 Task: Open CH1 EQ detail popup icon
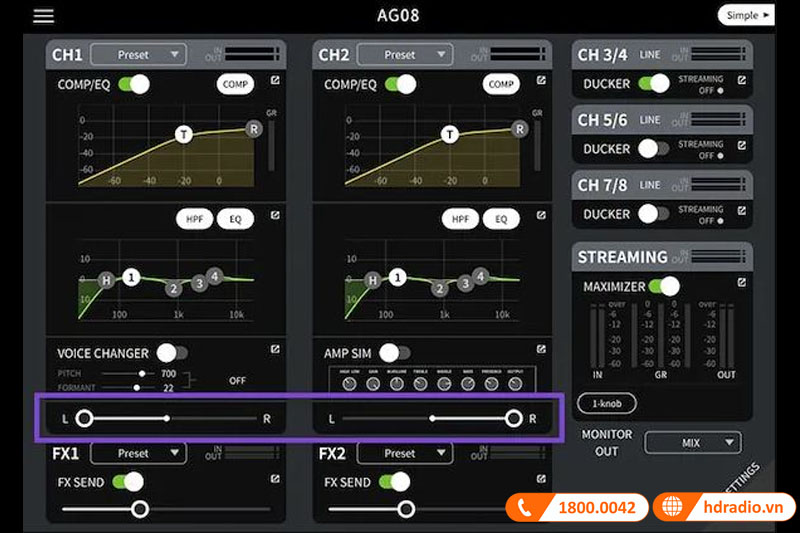pyautogui.click(x=275, y=215)
